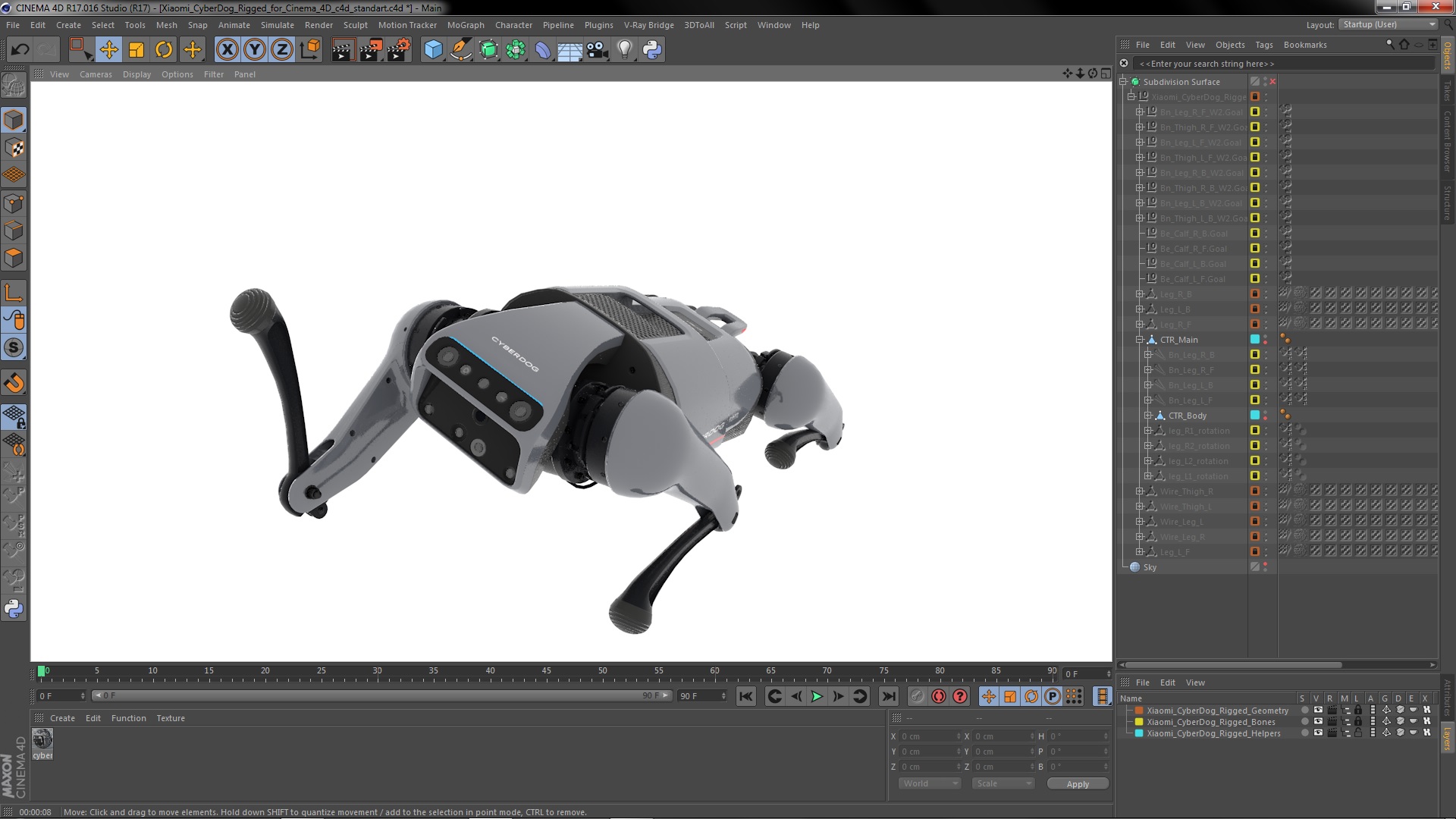1456x819 pixels.
Task: Expand the Leg_R_B tree node
Action: click(1140, 294)
